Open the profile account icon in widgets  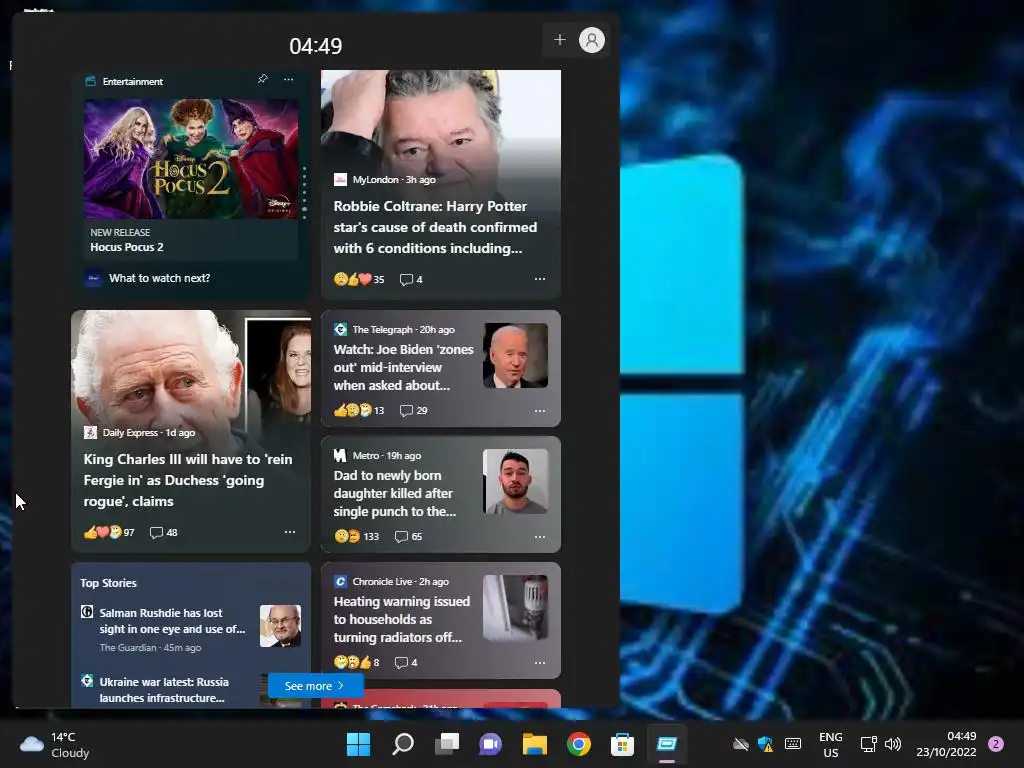pyautogui.click(x=592, y=40)
